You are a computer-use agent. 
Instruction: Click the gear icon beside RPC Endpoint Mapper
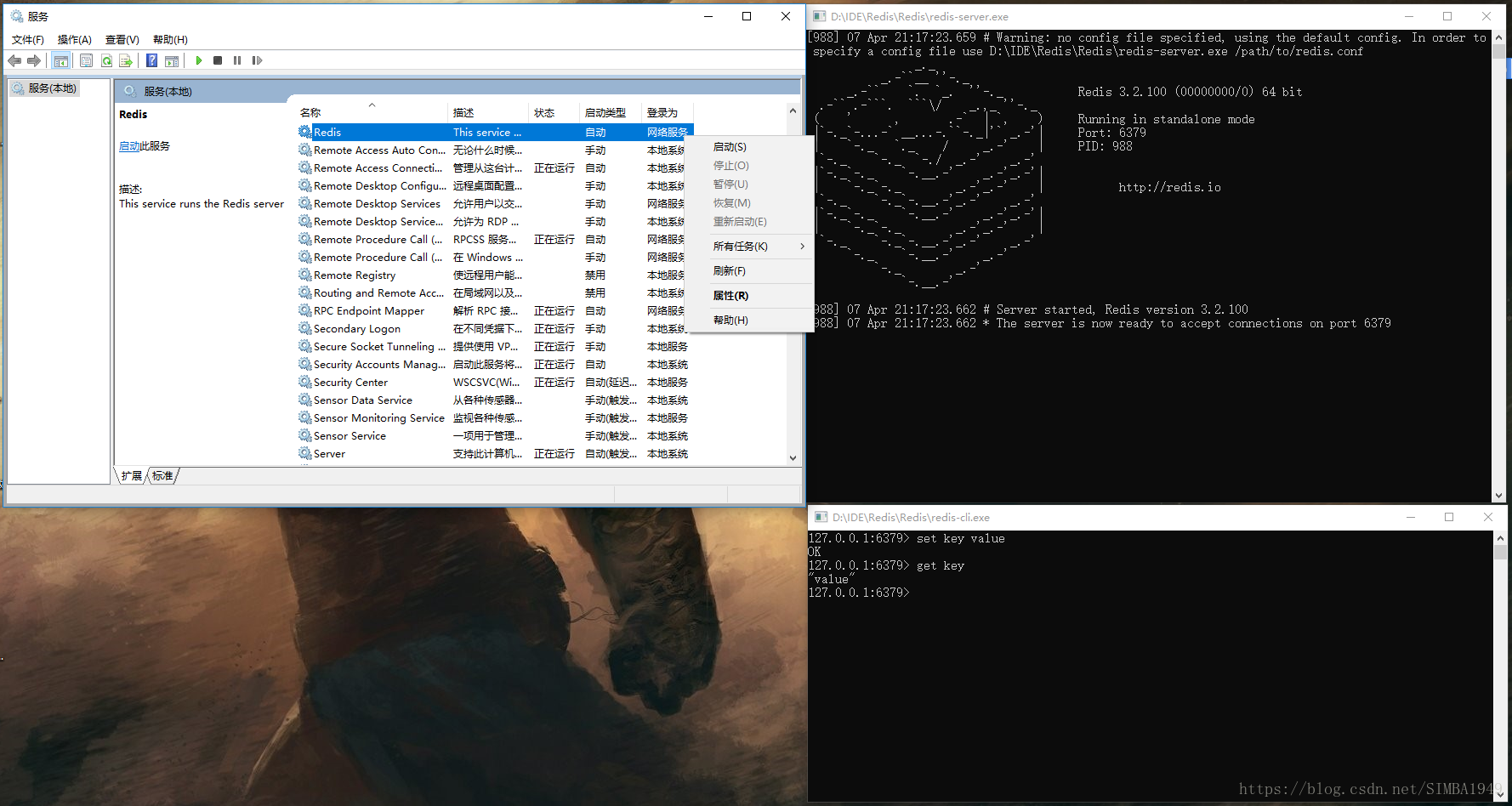coord(304,310)
